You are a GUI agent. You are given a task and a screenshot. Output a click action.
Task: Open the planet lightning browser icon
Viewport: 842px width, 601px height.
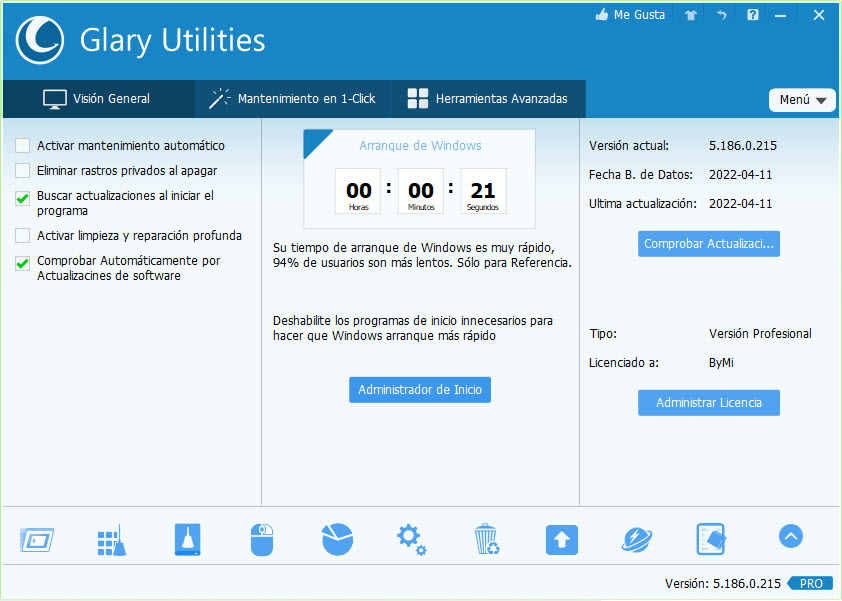point(637,540)
